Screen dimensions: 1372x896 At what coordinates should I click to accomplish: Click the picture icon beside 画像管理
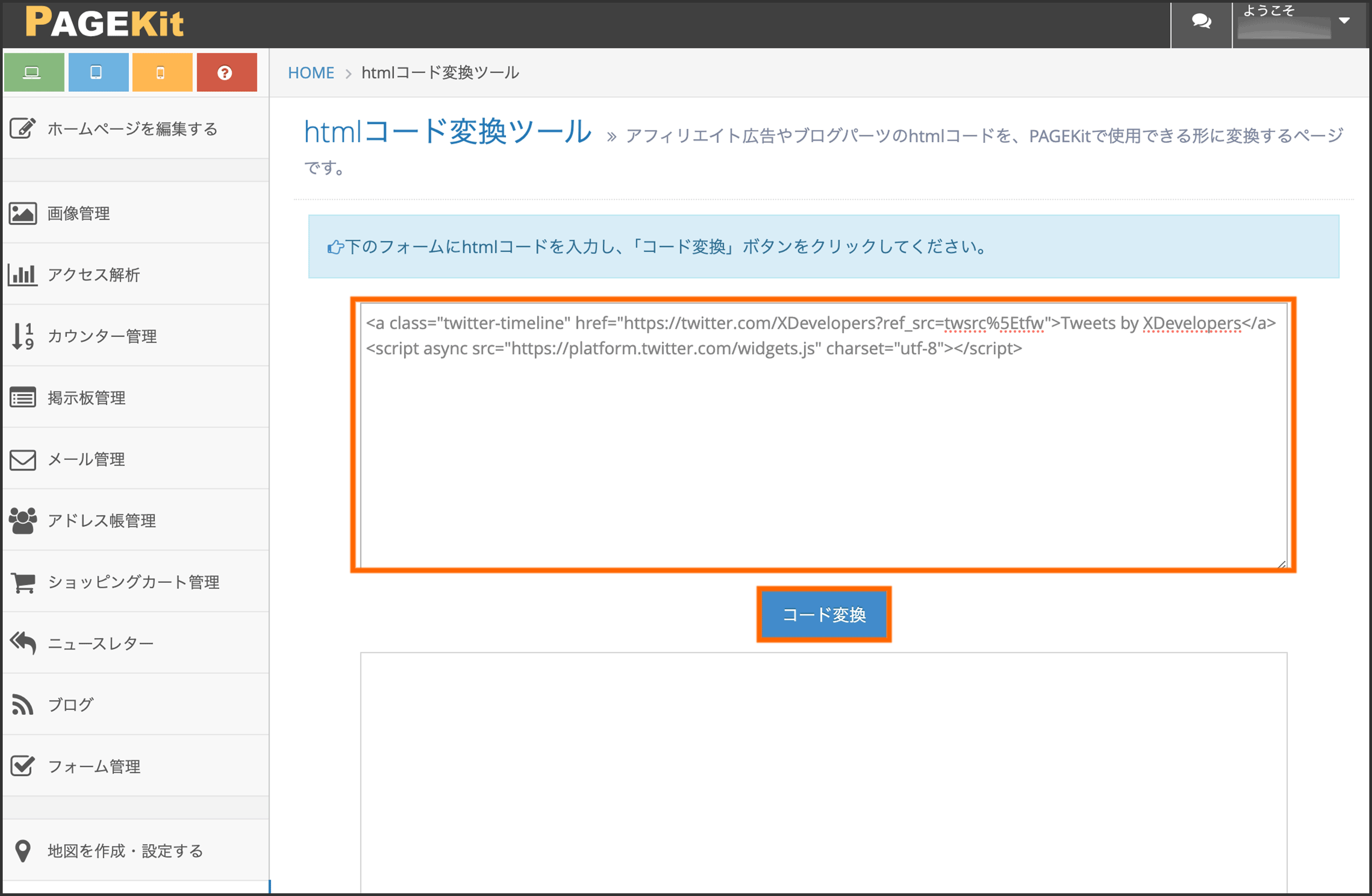(x=23, y=213)
